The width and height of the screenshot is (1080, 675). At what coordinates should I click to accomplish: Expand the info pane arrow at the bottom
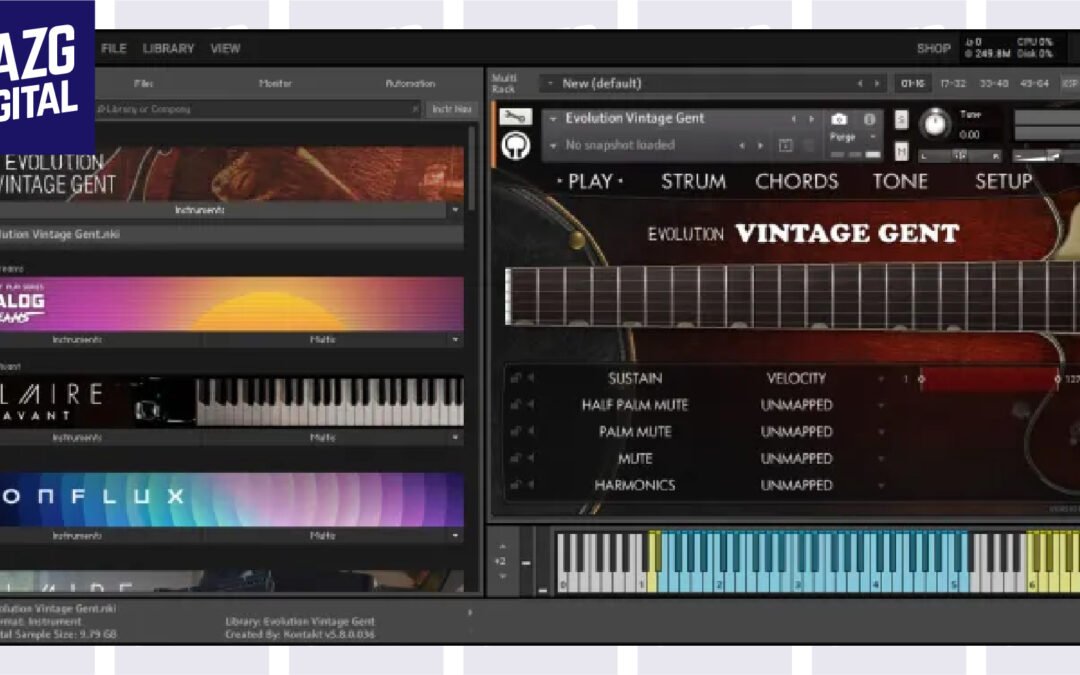tap(470, 612)
